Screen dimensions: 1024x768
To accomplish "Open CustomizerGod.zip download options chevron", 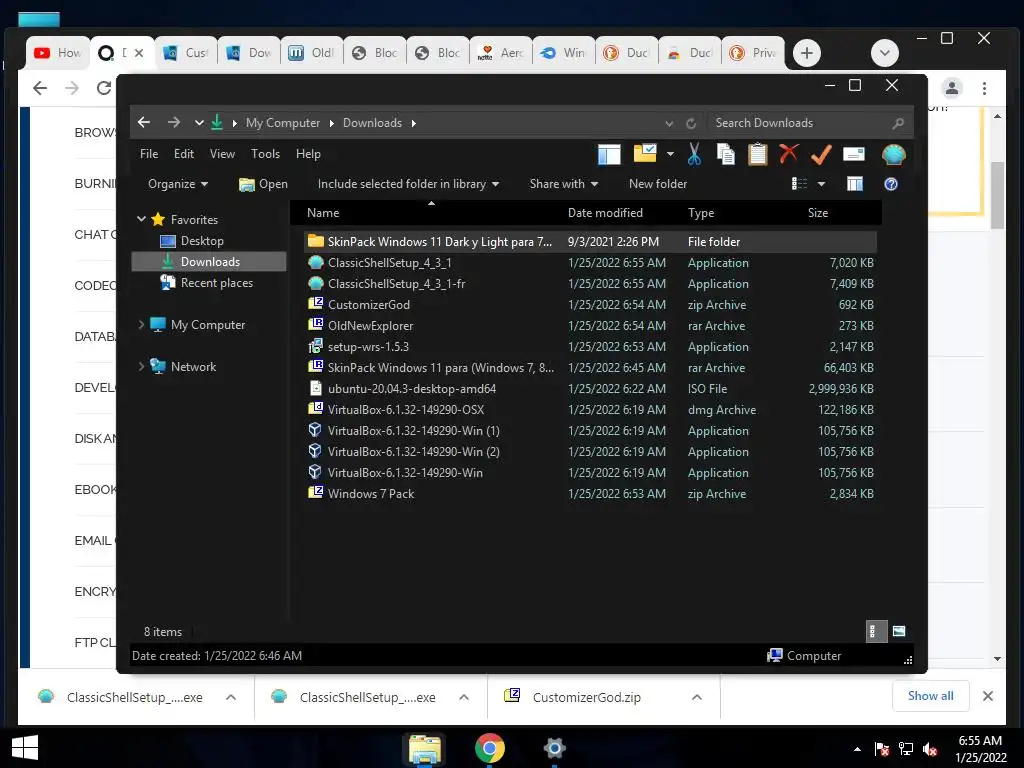I will (x=697, y=697).
